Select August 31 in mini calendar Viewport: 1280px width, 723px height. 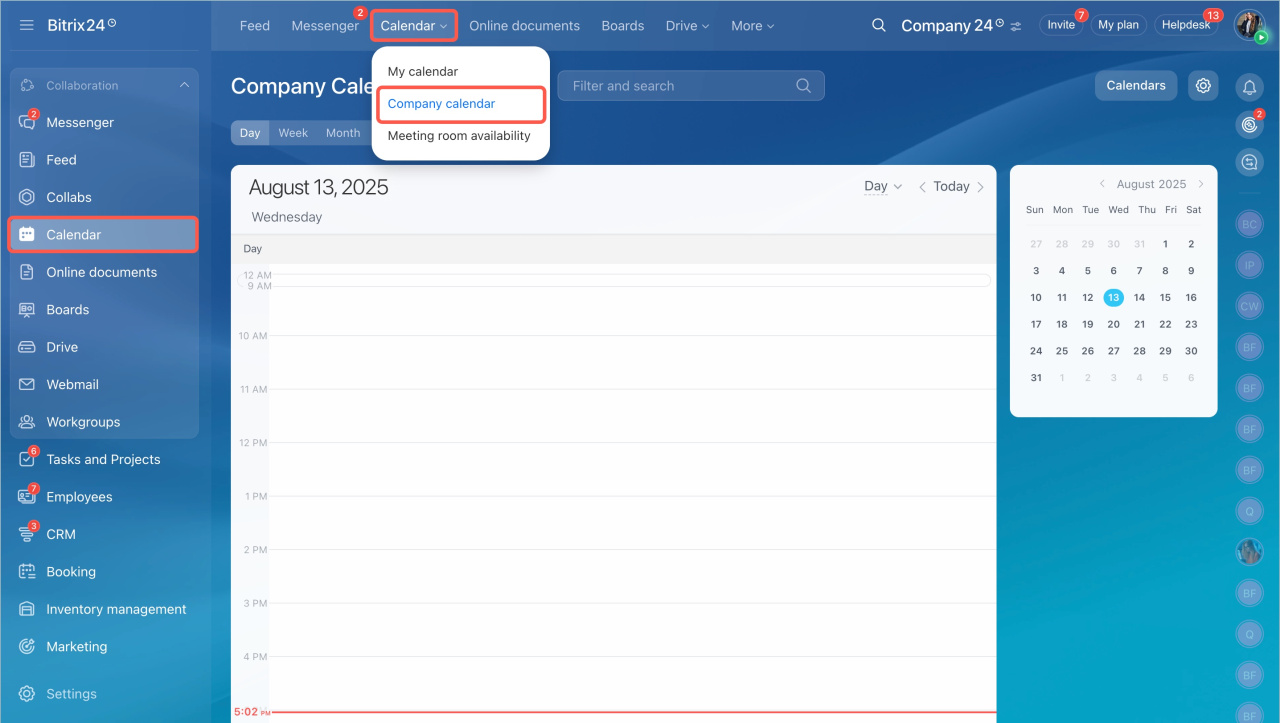tap(1036, 378)
